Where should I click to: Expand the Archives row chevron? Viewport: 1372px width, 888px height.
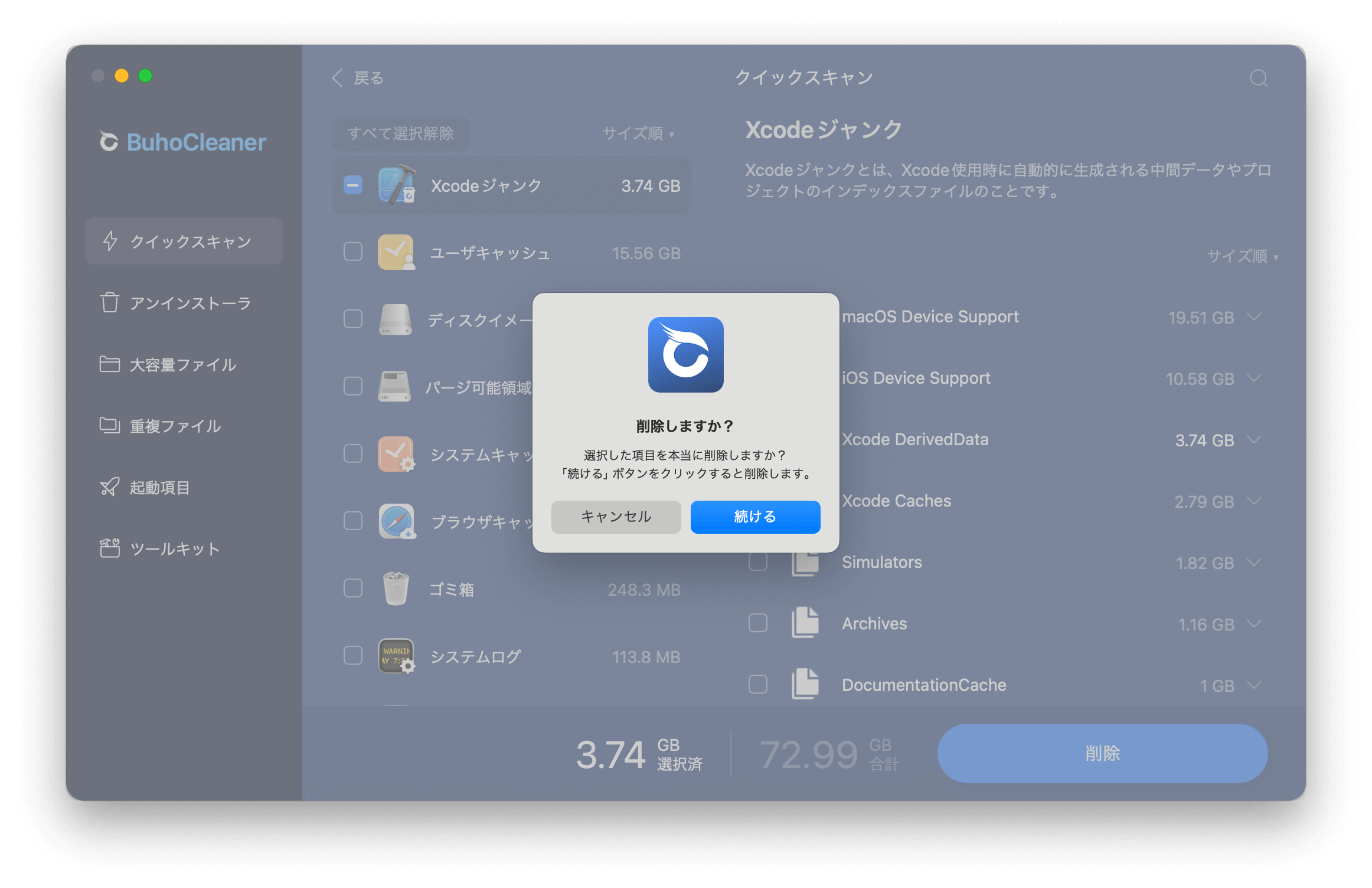point(1255,624)
